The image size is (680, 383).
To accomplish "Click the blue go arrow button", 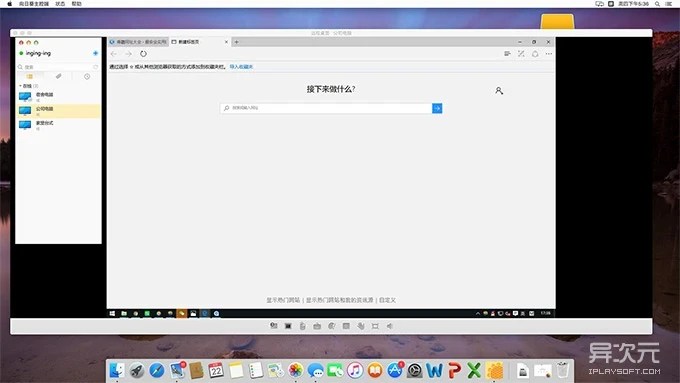I will pyautogui.click(x=437, y=108).
